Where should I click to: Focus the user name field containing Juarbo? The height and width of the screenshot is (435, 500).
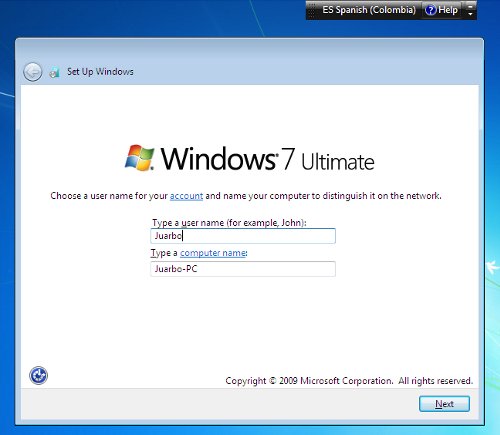[x=243, y=236]
